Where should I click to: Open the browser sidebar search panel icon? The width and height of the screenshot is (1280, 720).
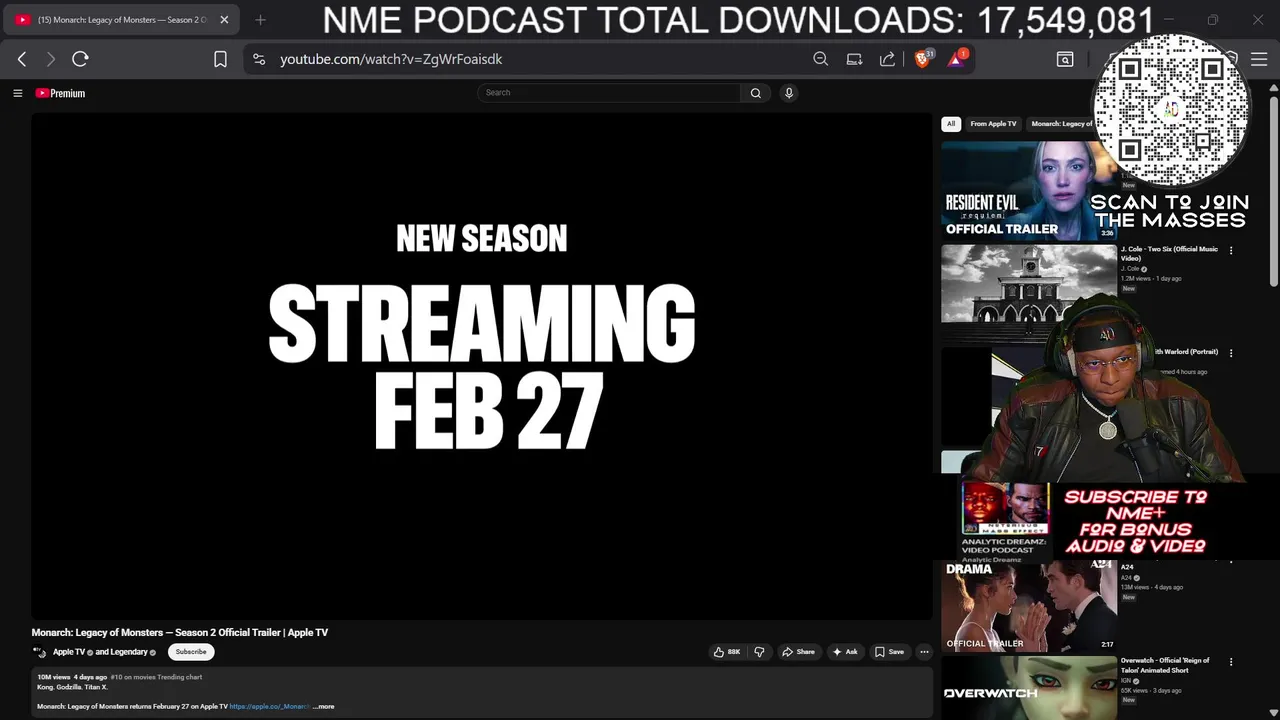pyautogui.click(x=1065, y=59)
